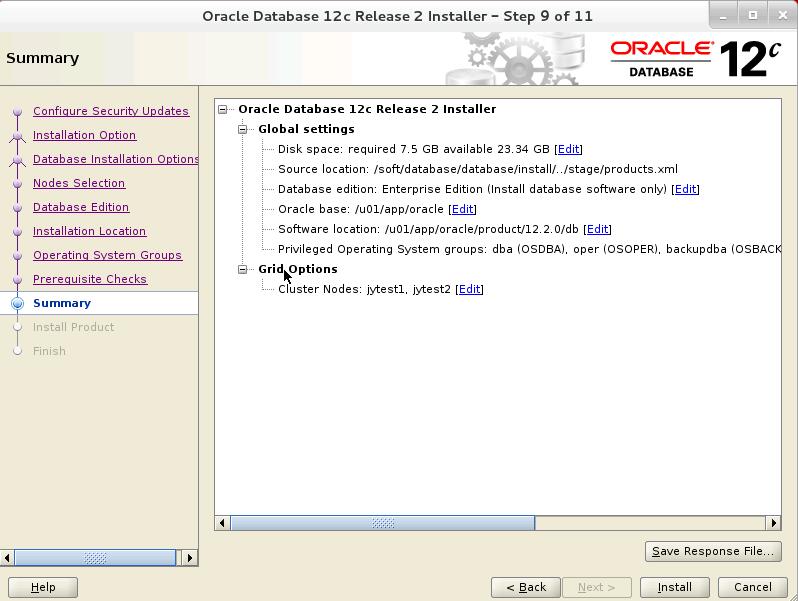Minimize the installer window
The width and height of the screenshot is (798, 601).
723,16
